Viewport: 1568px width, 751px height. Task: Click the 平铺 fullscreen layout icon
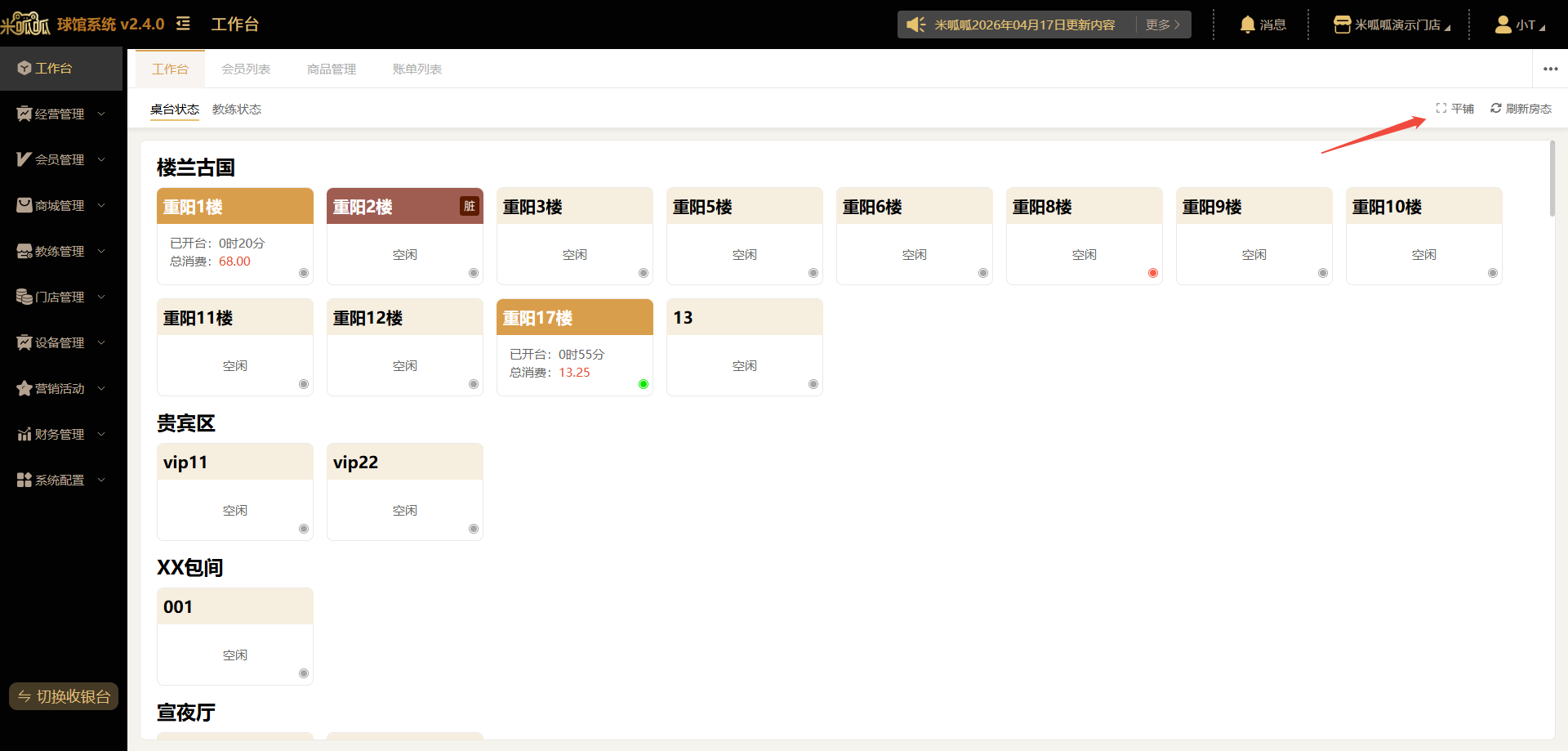pos(1441,108)
